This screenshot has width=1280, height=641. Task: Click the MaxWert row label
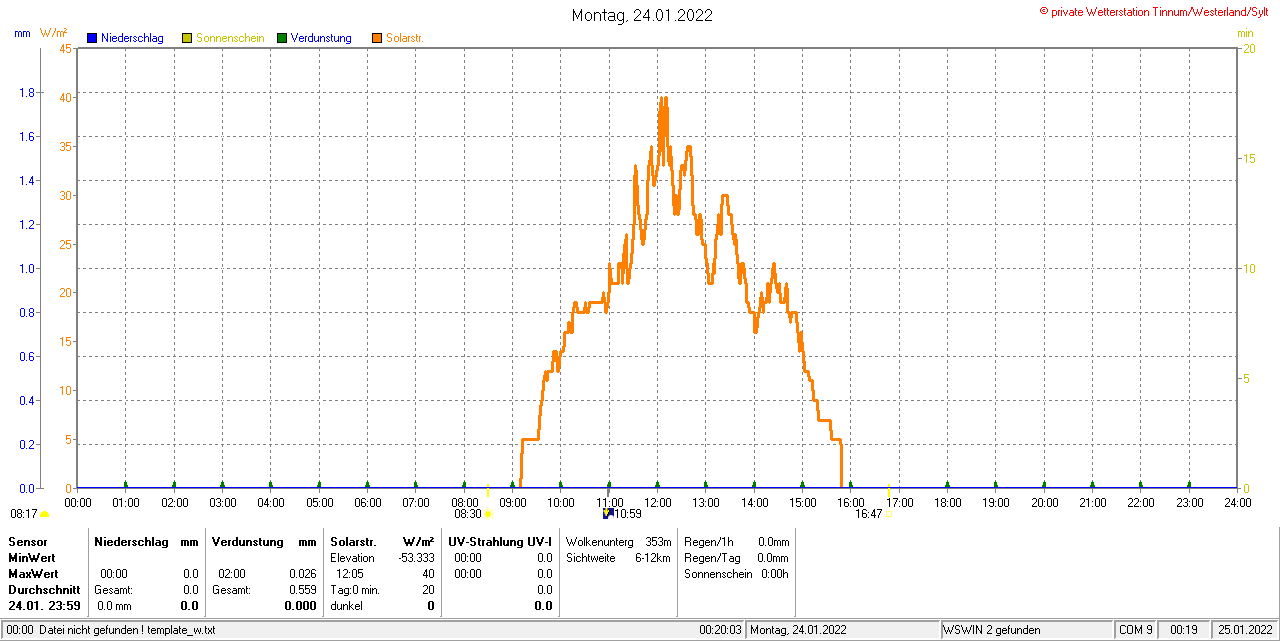32,574
